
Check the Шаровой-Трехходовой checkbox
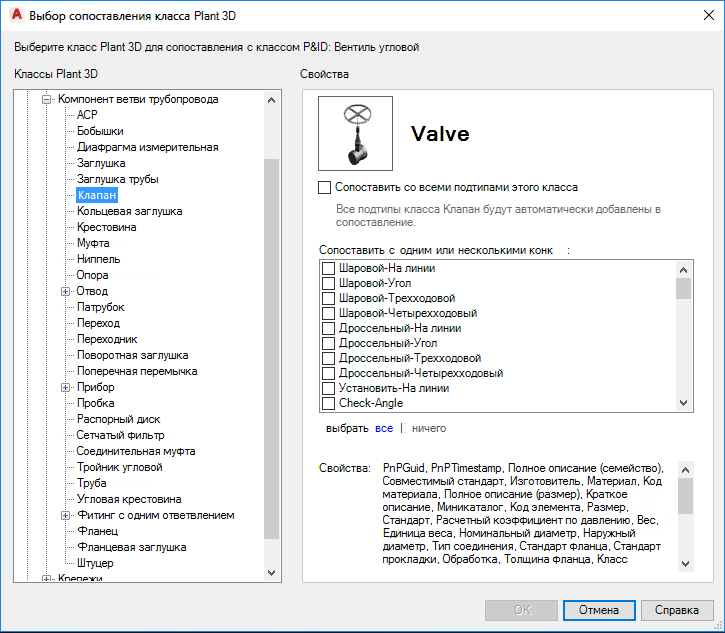[x=328, y=298]
